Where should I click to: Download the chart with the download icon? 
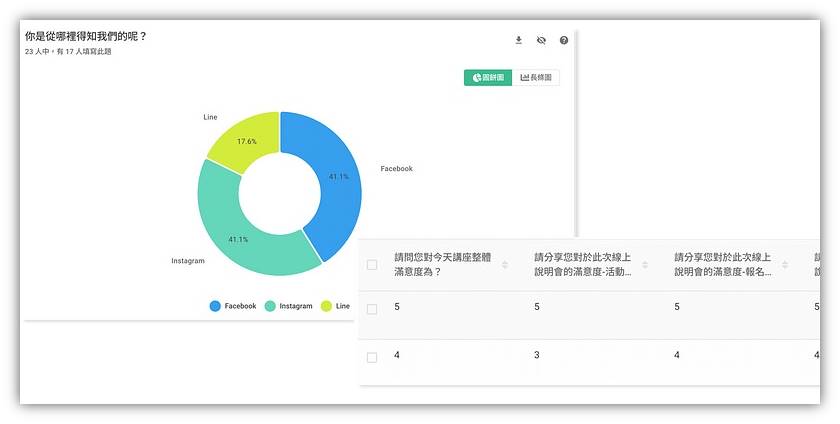(x=519, y=40)
